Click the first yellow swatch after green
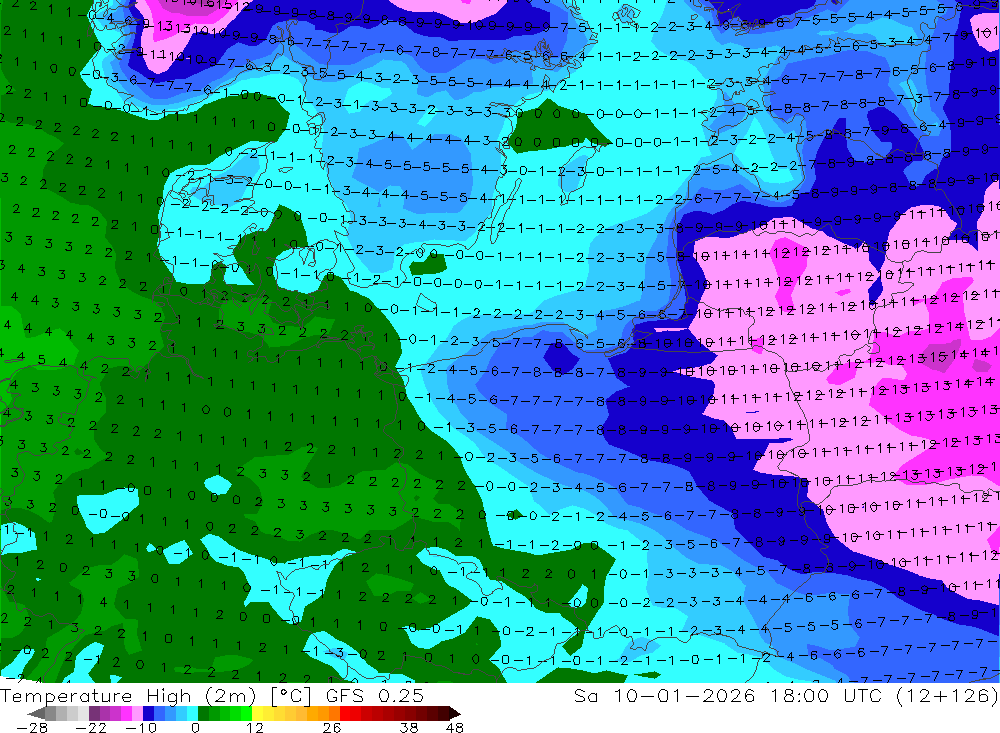 click(258, 713)
